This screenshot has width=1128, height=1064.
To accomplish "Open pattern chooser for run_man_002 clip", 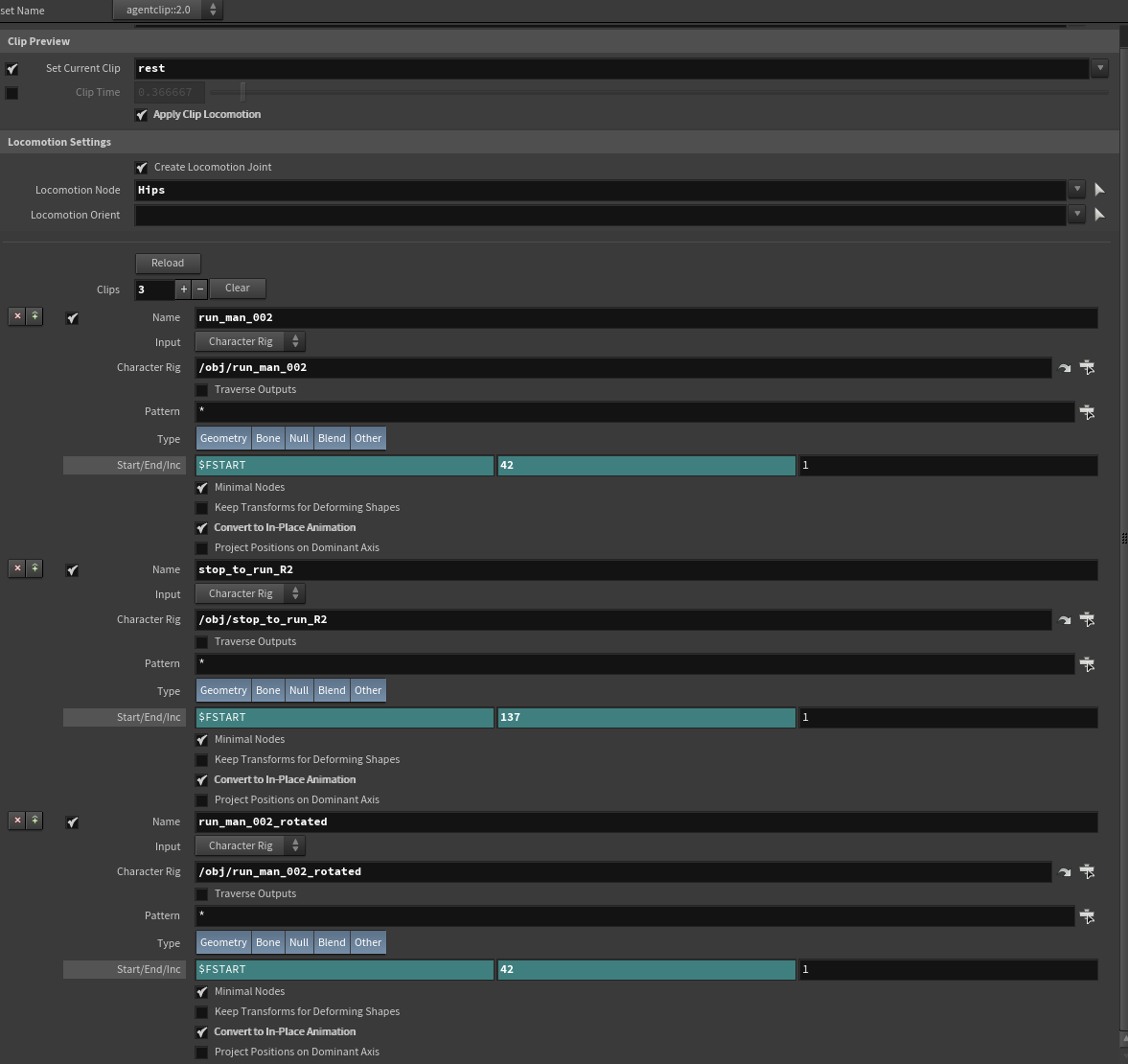I will click(x=1087, y=412).
